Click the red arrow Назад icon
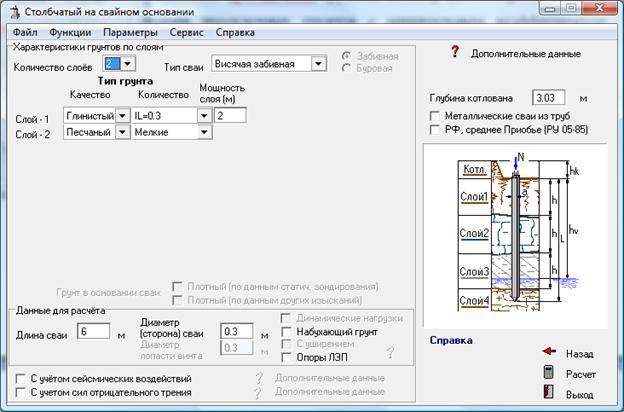This screenshot has height=412, width=624. (548, 352)
